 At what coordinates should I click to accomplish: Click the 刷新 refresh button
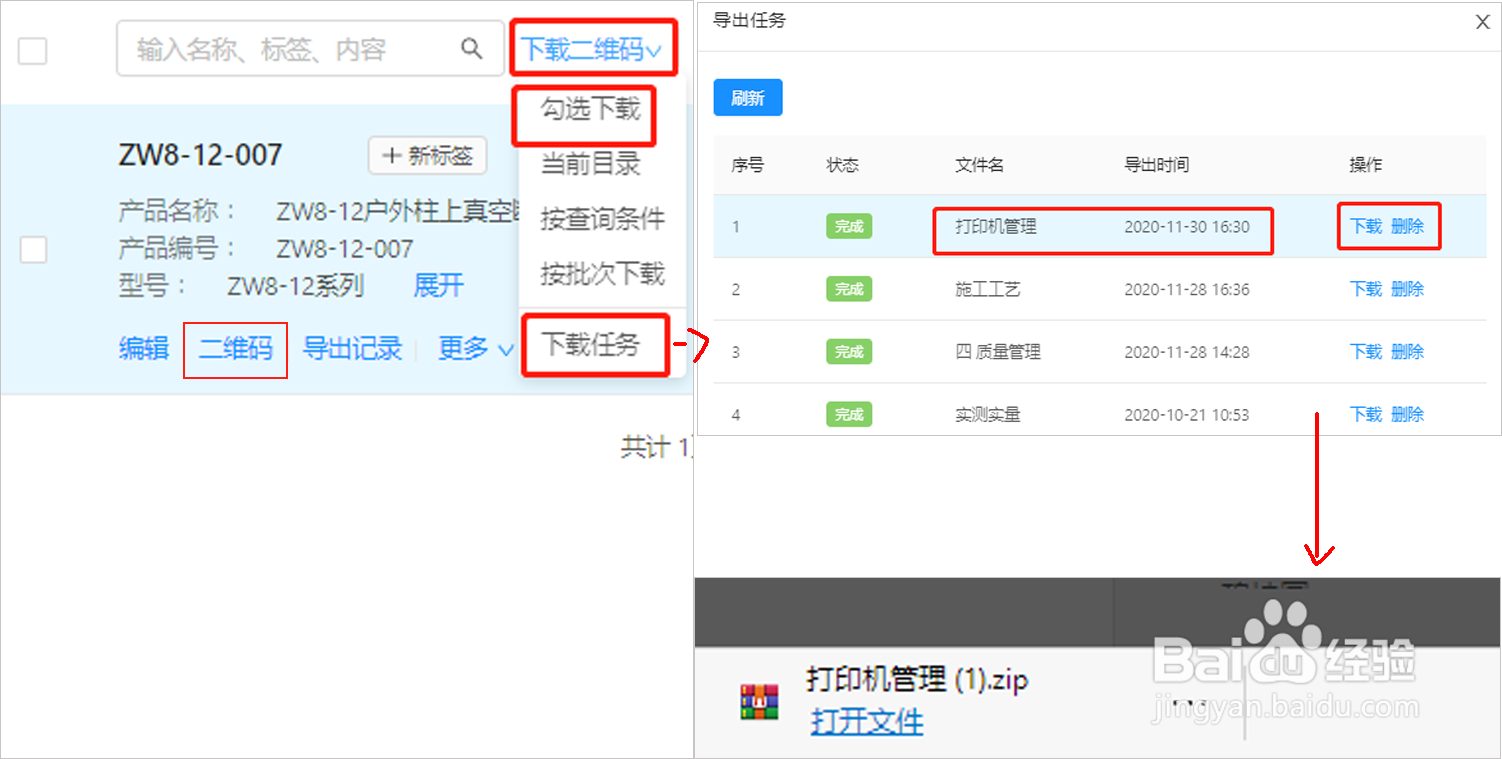click(747, 97)
